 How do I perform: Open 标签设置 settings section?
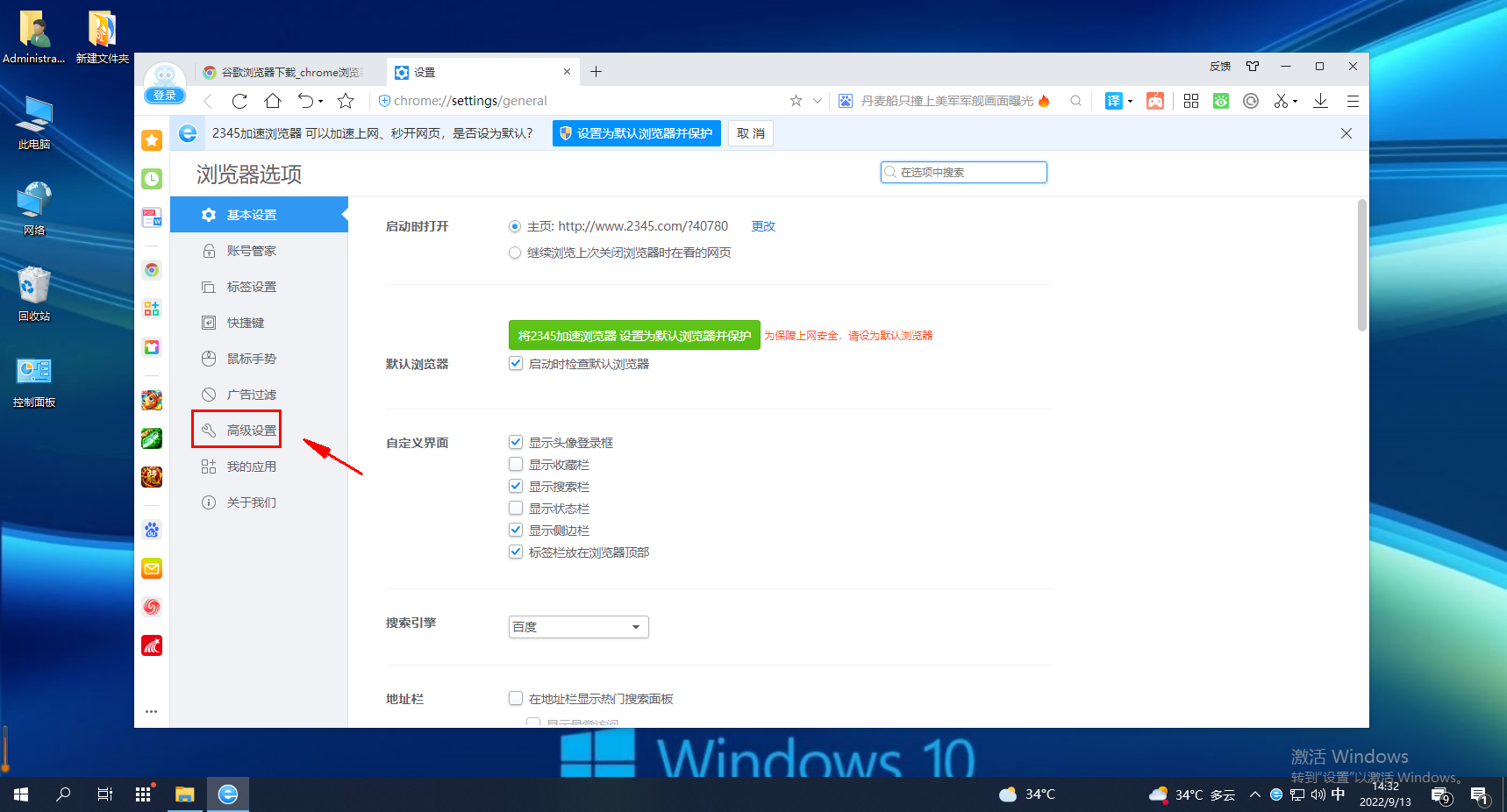pos(259,287)
